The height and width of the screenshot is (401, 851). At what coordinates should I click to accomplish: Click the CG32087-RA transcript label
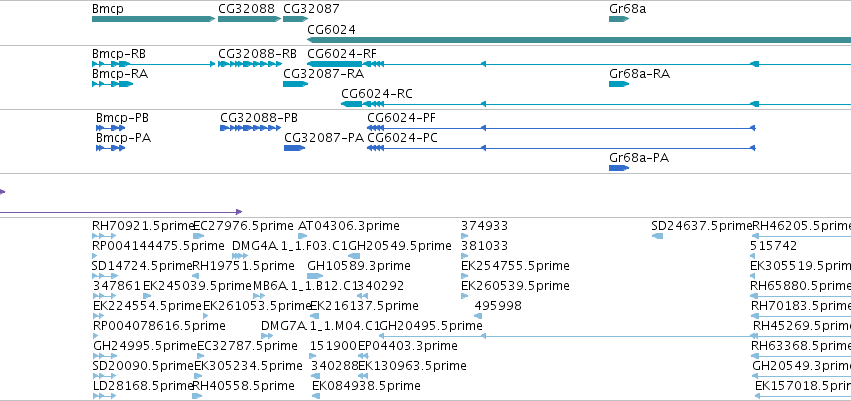[x=323, y=73]
